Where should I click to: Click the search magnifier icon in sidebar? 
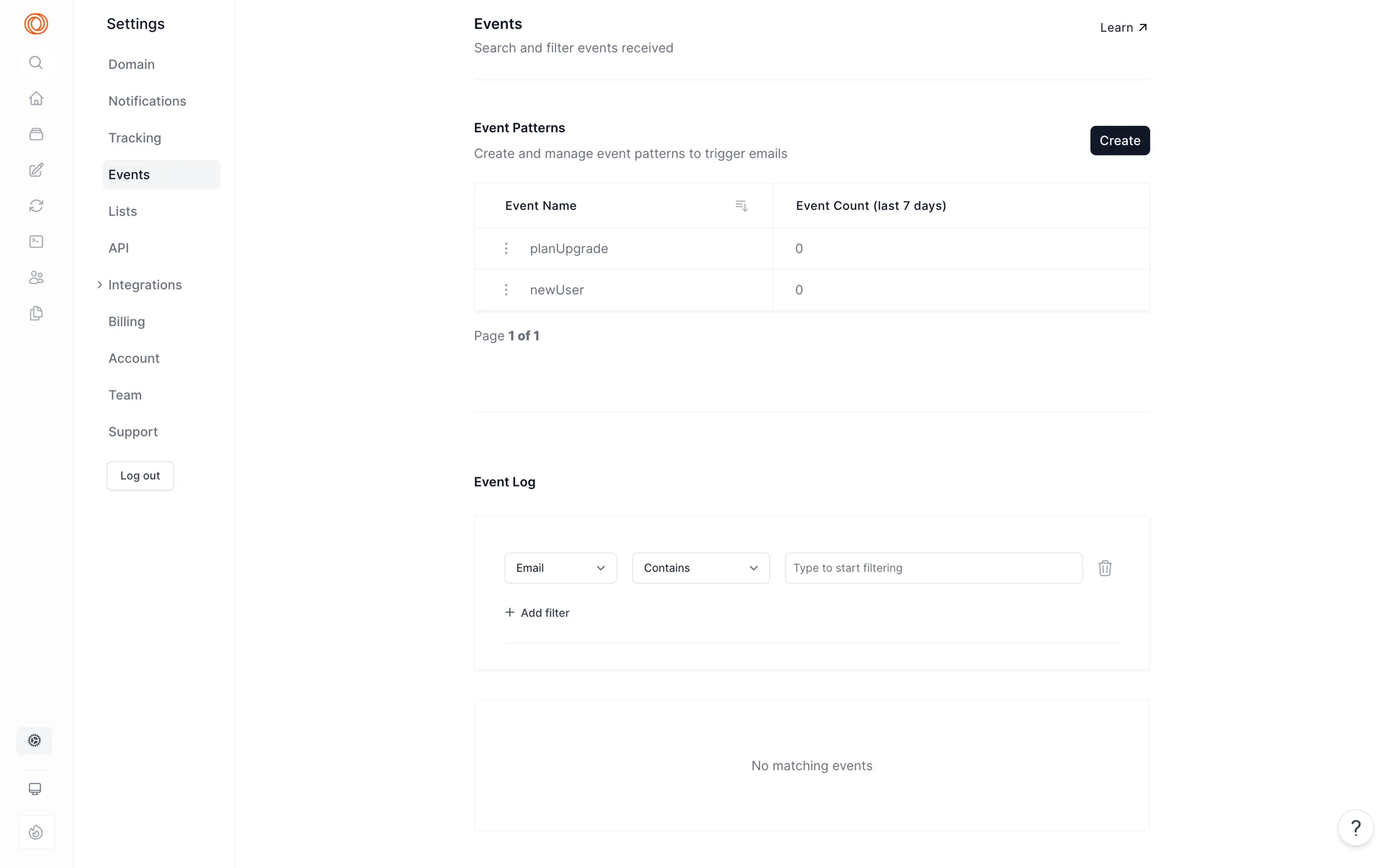(35, 63)
